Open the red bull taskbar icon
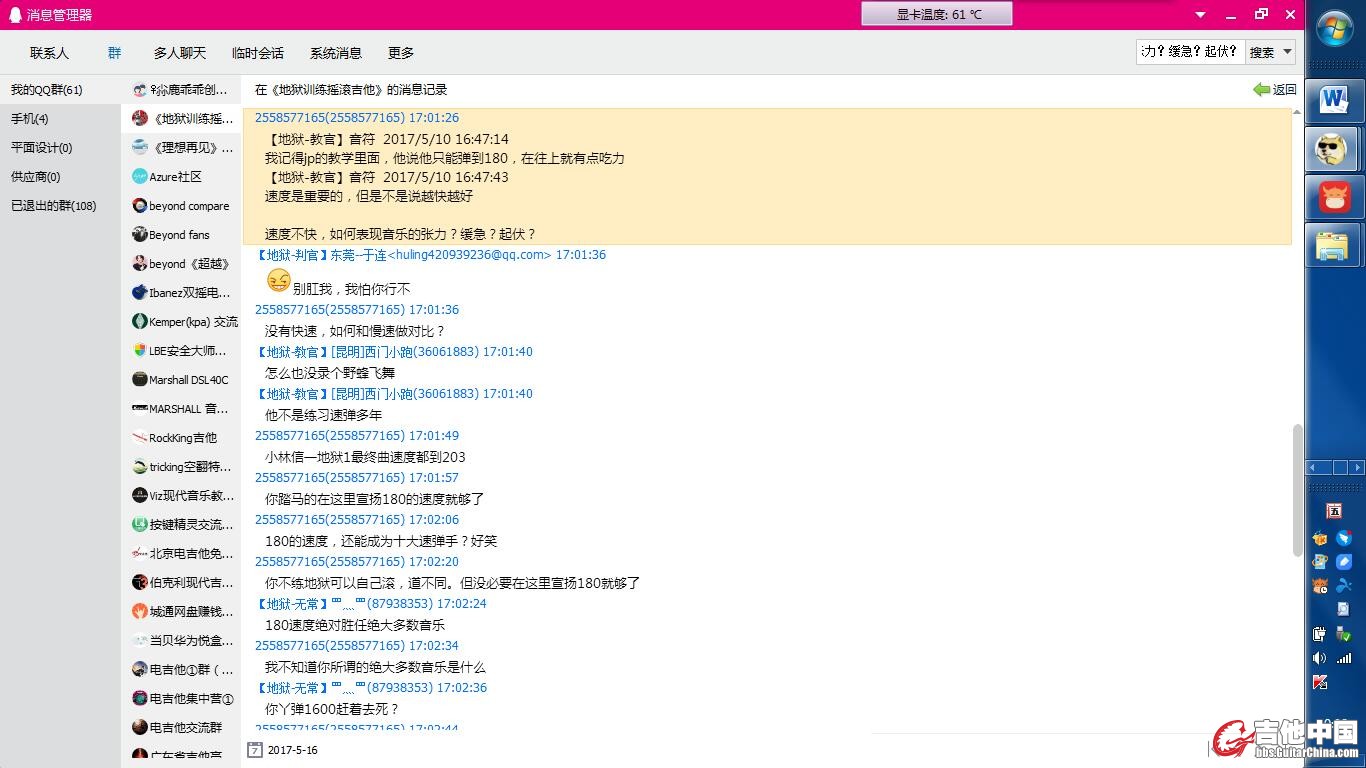The image size is (1366, 768). tap(1333, 197)
